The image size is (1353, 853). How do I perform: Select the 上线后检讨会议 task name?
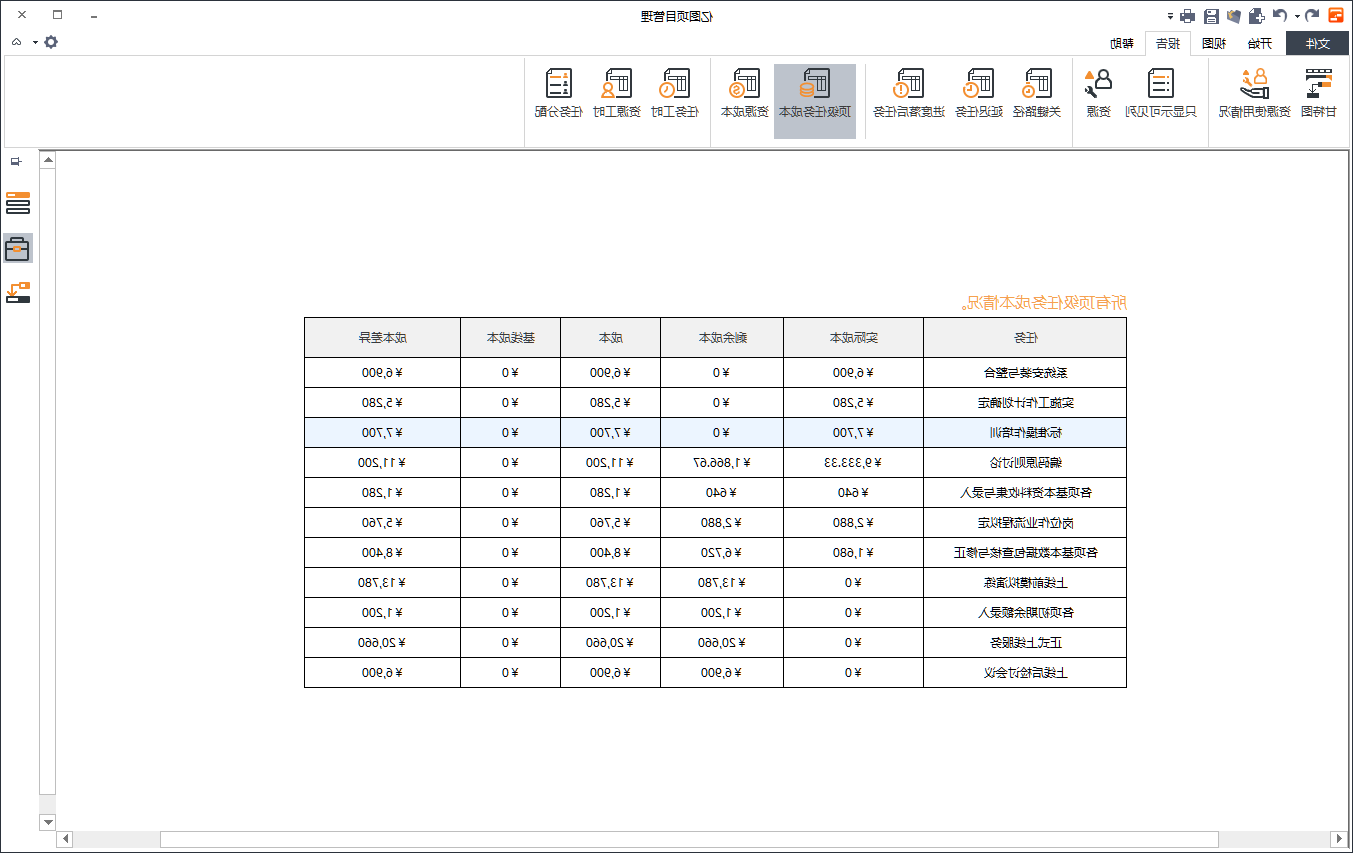click(1025, 672)
